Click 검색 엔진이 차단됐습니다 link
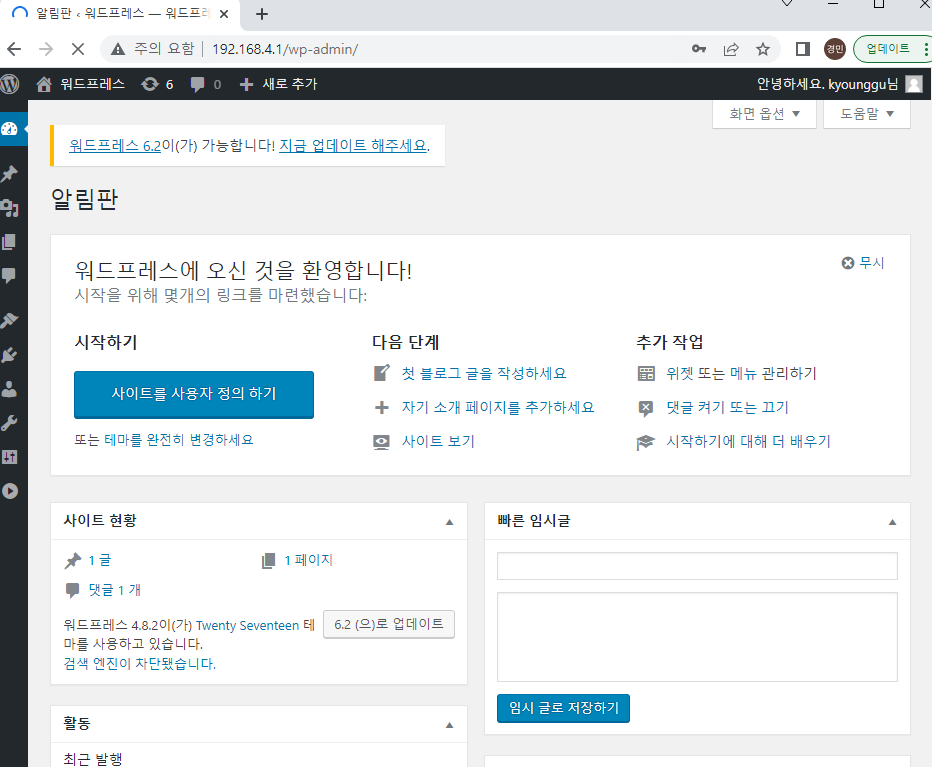Viewport: 932px width, 767px height. [140, 664]
